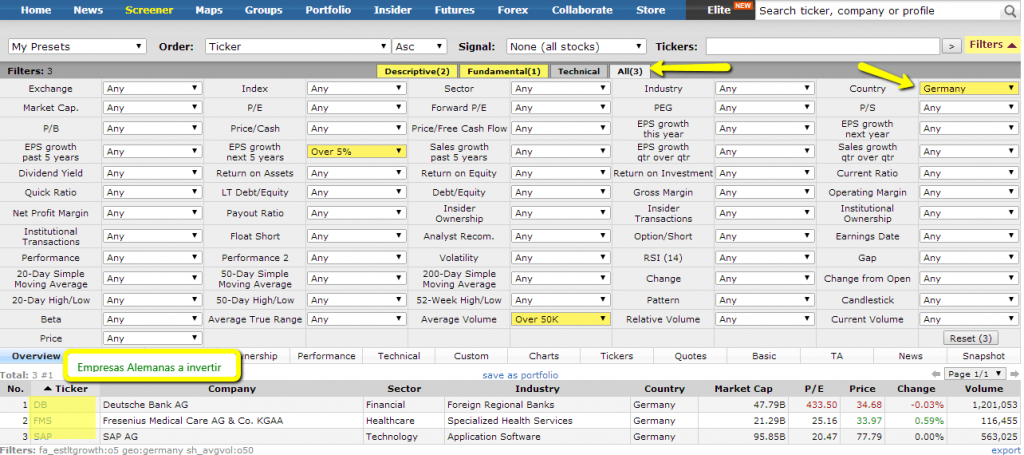
Task: Open the Average Volume filter dropdown
Action: [x=560, y=320]
